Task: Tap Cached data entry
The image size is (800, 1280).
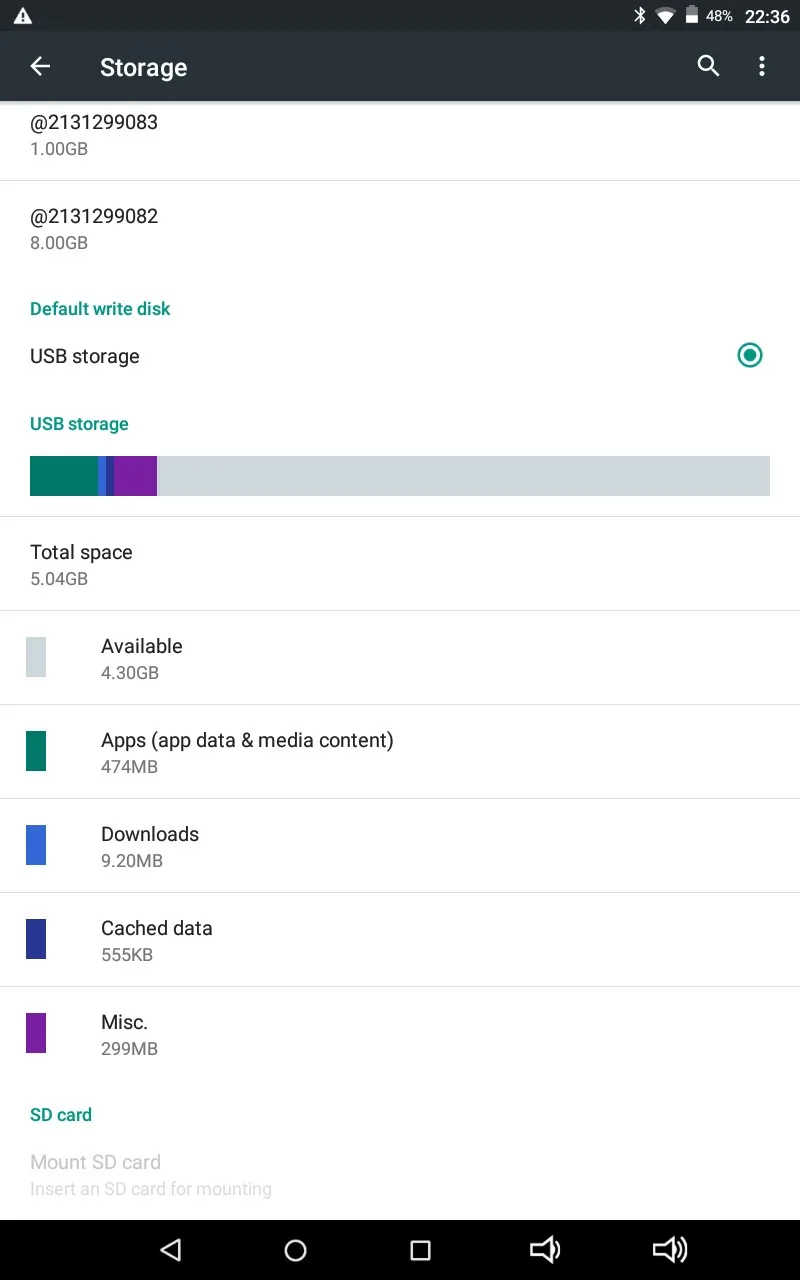Action: (400, 940)
